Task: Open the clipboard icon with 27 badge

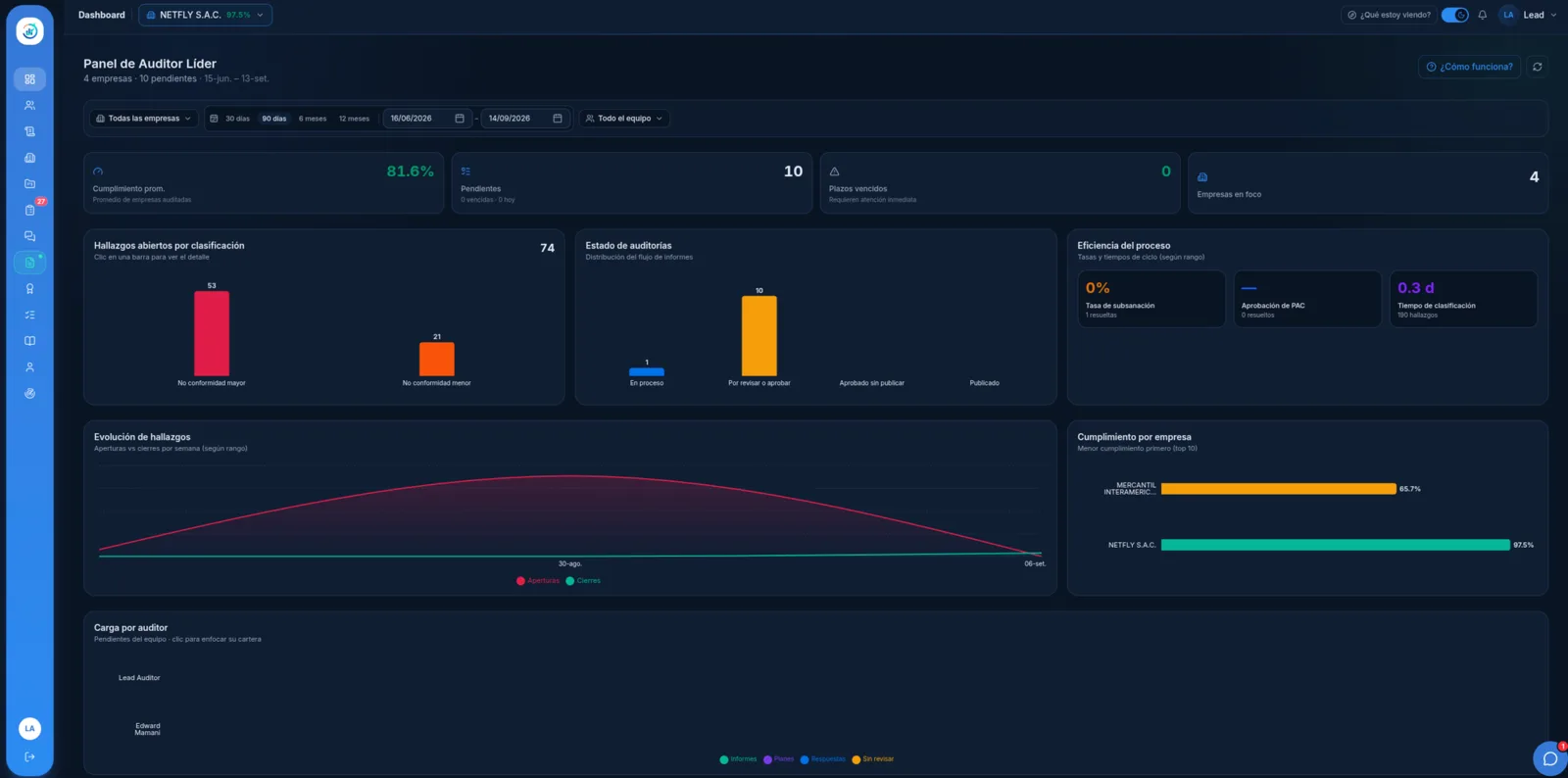Action: [29, 210]
